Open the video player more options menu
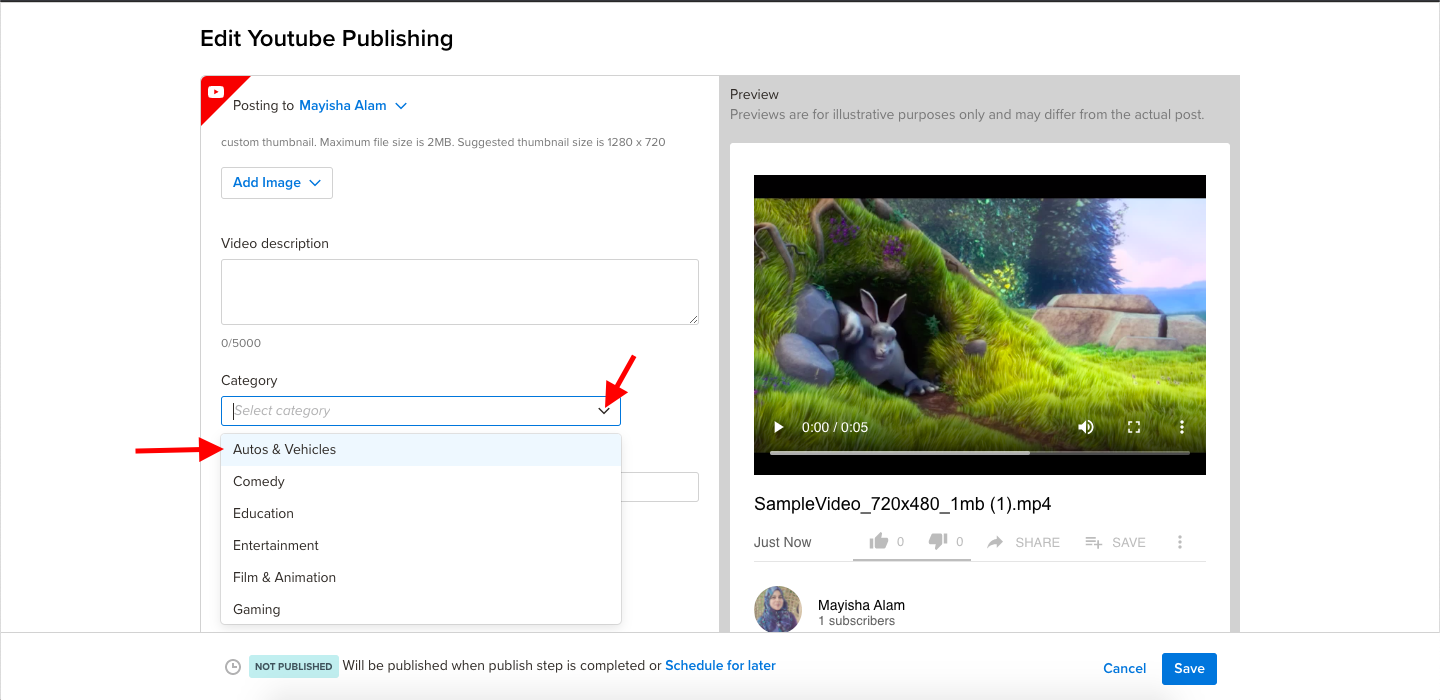Viewport: 1440px width, 700px height. coord(1182,427)
